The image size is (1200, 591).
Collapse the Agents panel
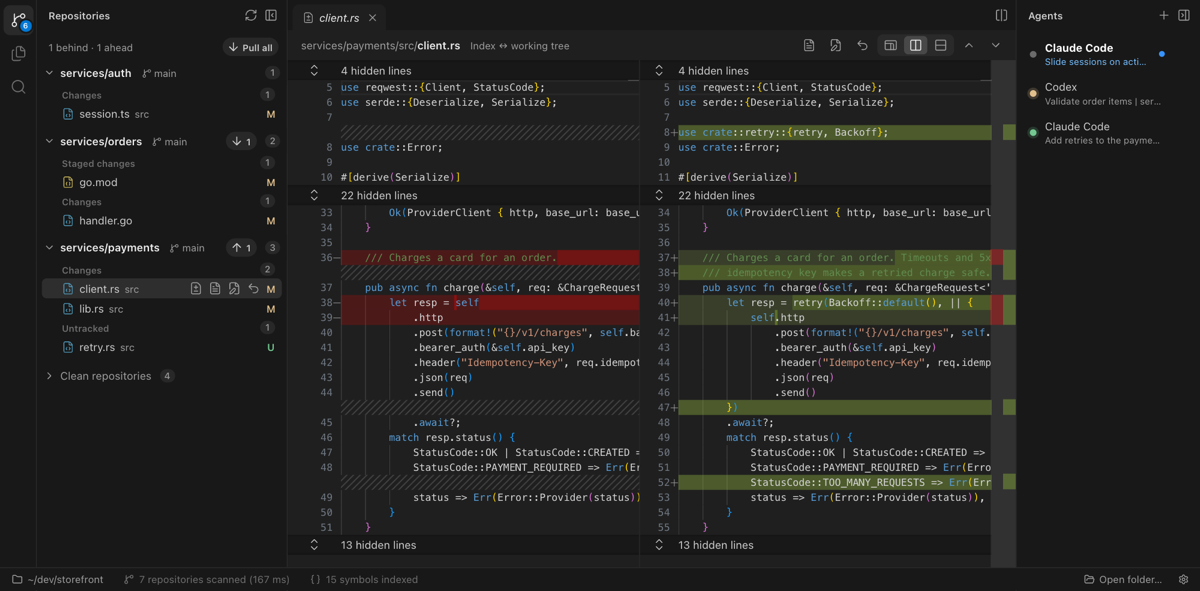pos(1184,16)
